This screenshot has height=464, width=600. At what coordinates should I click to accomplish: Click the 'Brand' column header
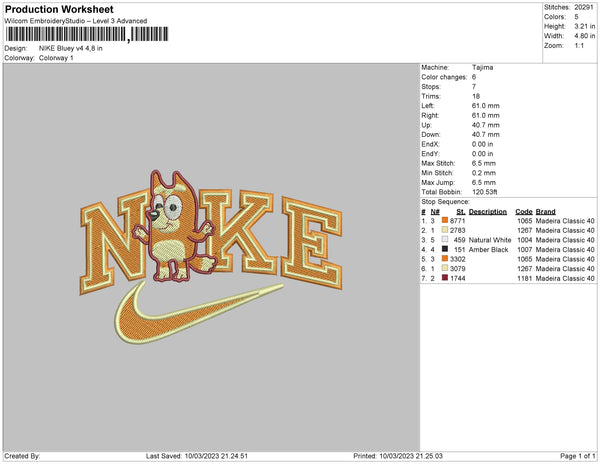[546, 212]
